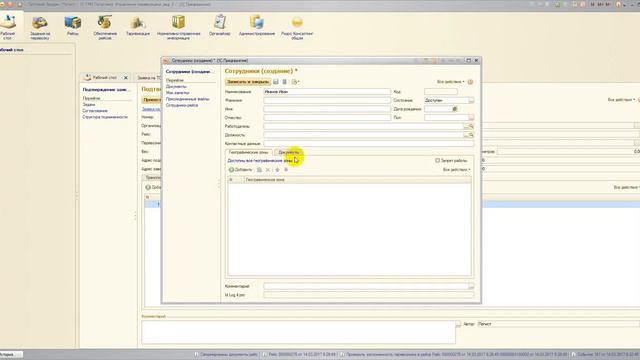Click the Имя input field
The image size is (640, 360).
pos(327,109)
